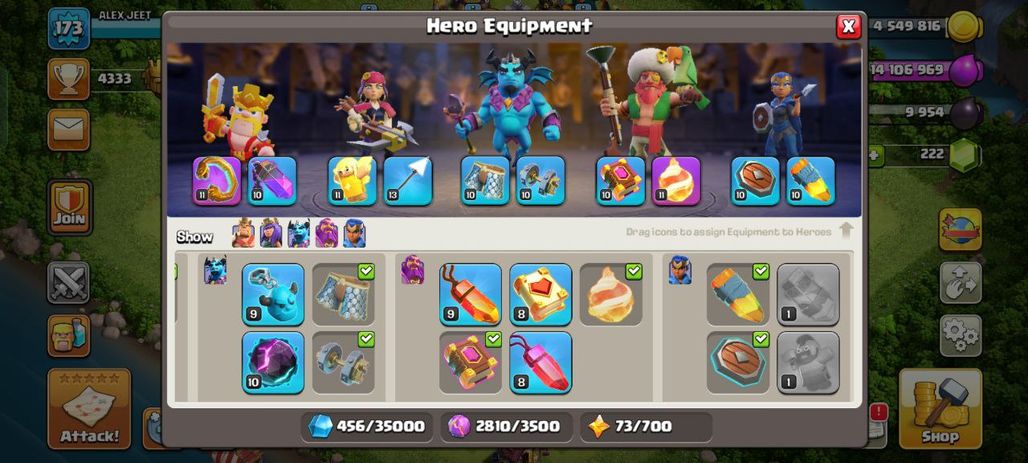Select the level 8 pink gem amulet
Screen dimensions: 1028x463
[x=540, y=363]
